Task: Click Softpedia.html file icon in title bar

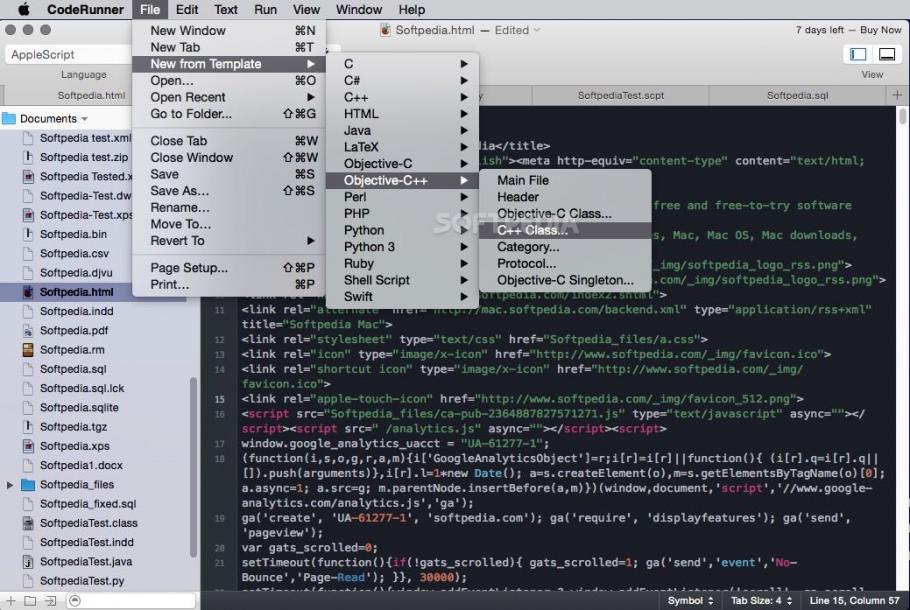Action: [385, 30]
